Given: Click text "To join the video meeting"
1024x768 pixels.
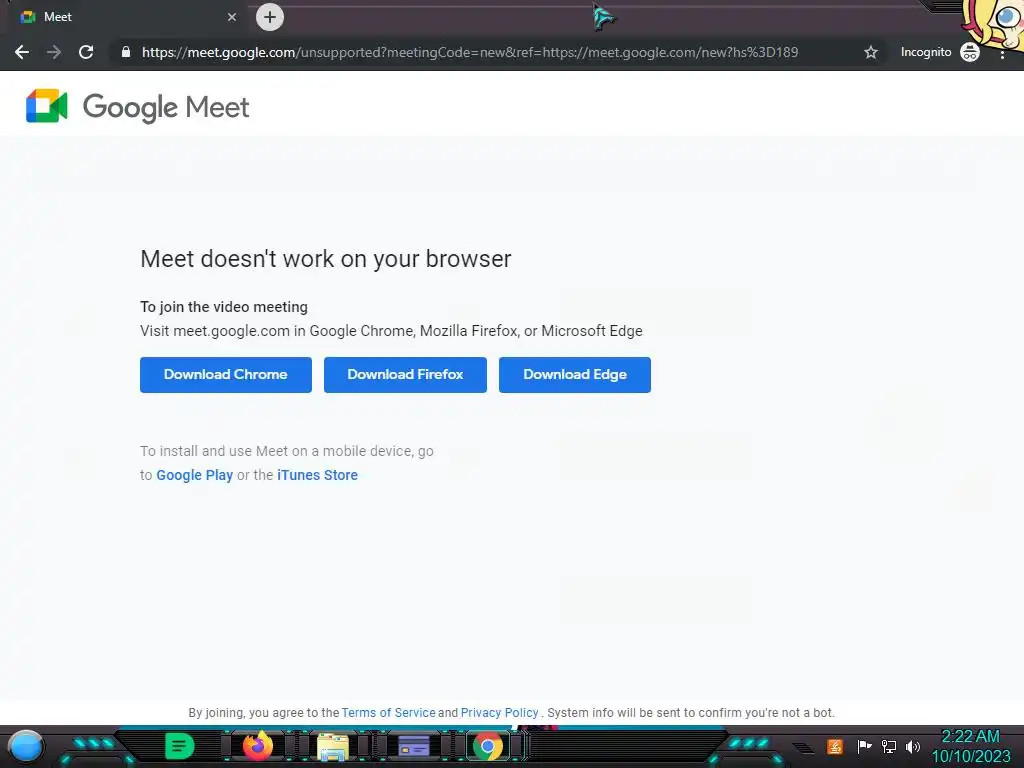Looking at the screenshot, I should [224, 307].
